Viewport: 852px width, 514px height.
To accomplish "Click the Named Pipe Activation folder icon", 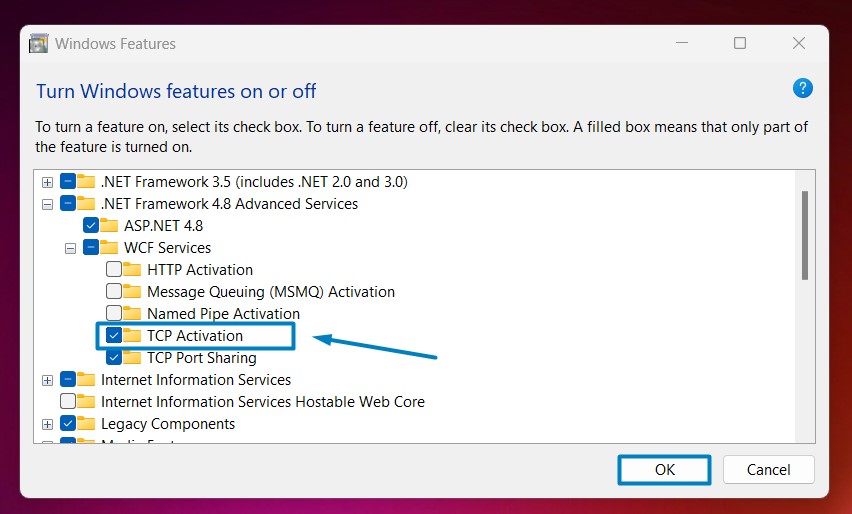I will pos(132,313).
